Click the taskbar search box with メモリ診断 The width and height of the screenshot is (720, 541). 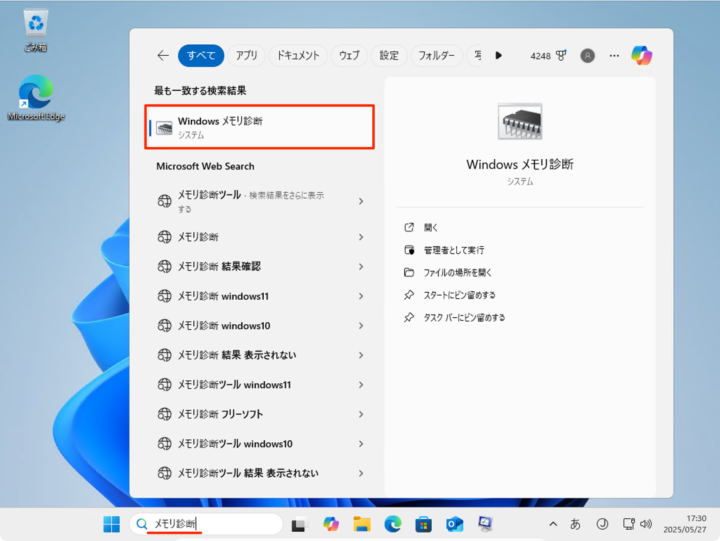tap(206, 524)
